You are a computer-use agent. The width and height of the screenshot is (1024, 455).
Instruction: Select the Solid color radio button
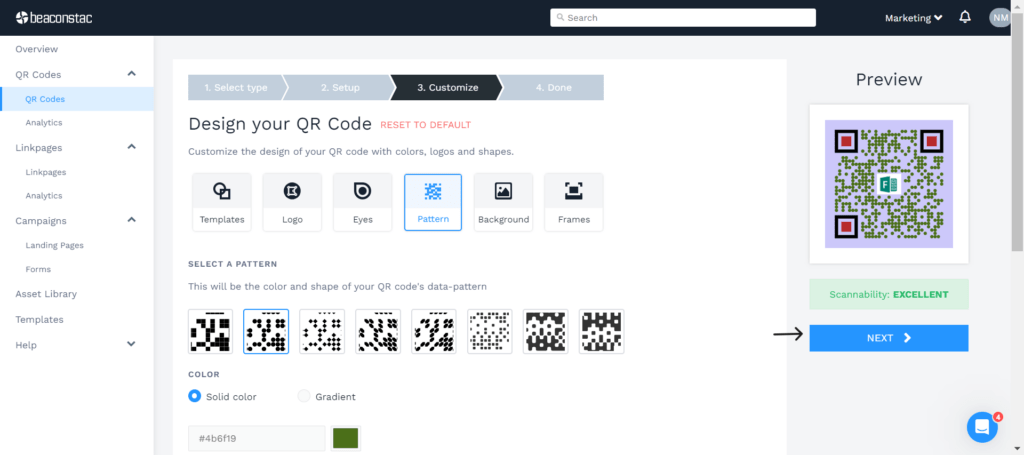[x=195, y=396]
